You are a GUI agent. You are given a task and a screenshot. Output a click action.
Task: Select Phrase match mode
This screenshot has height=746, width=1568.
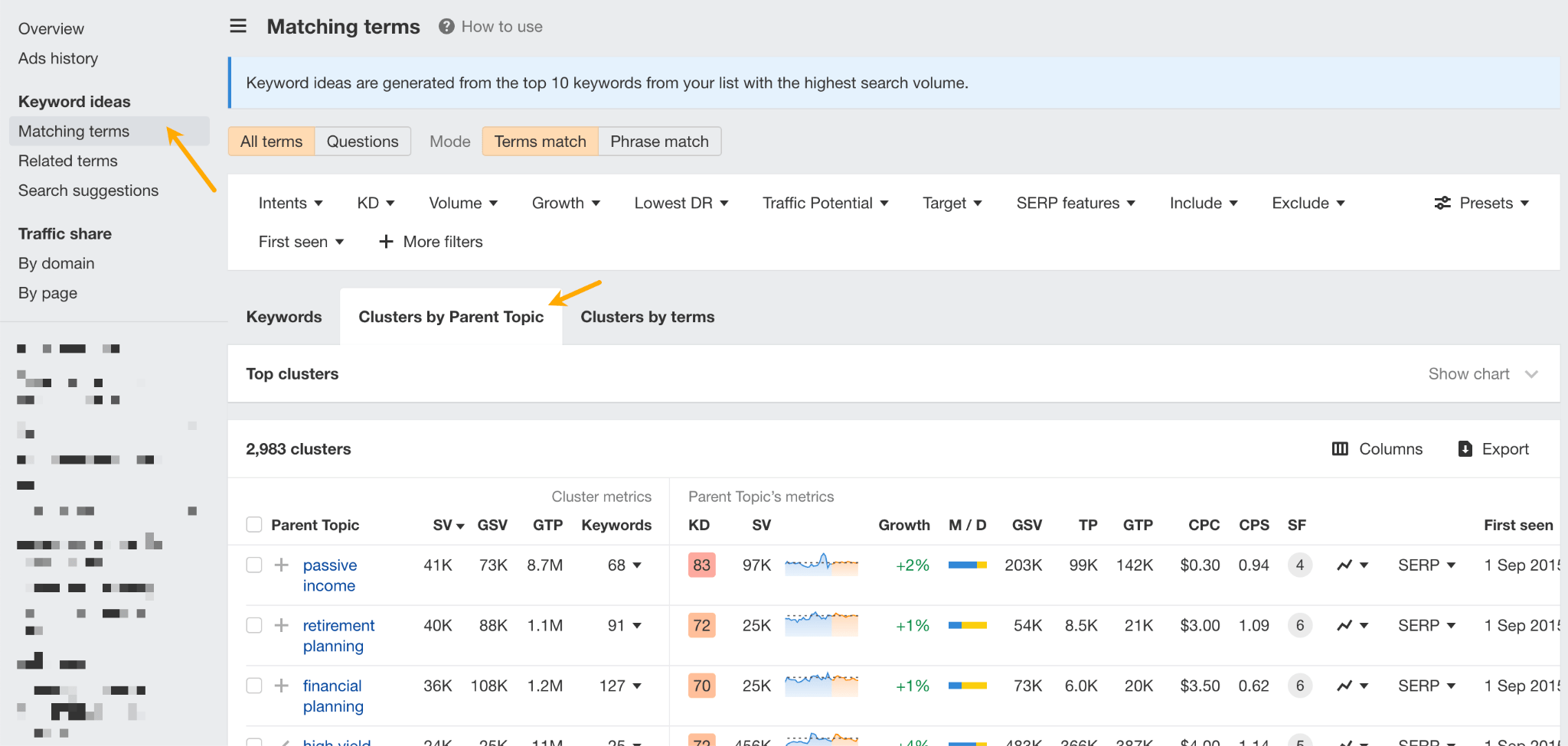[658, 141]
